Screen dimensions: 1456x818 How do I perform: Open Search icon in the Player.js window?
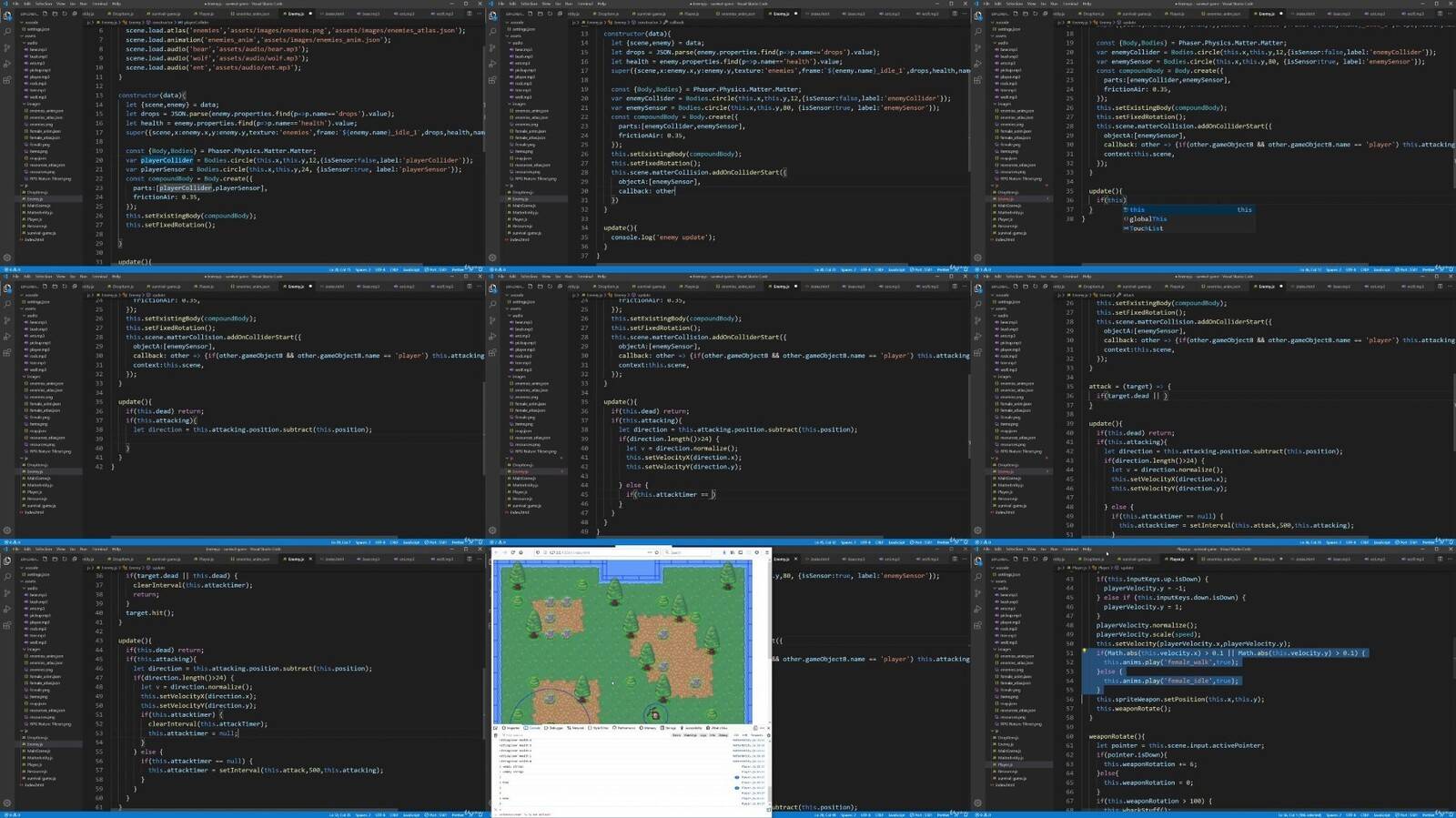978,577
